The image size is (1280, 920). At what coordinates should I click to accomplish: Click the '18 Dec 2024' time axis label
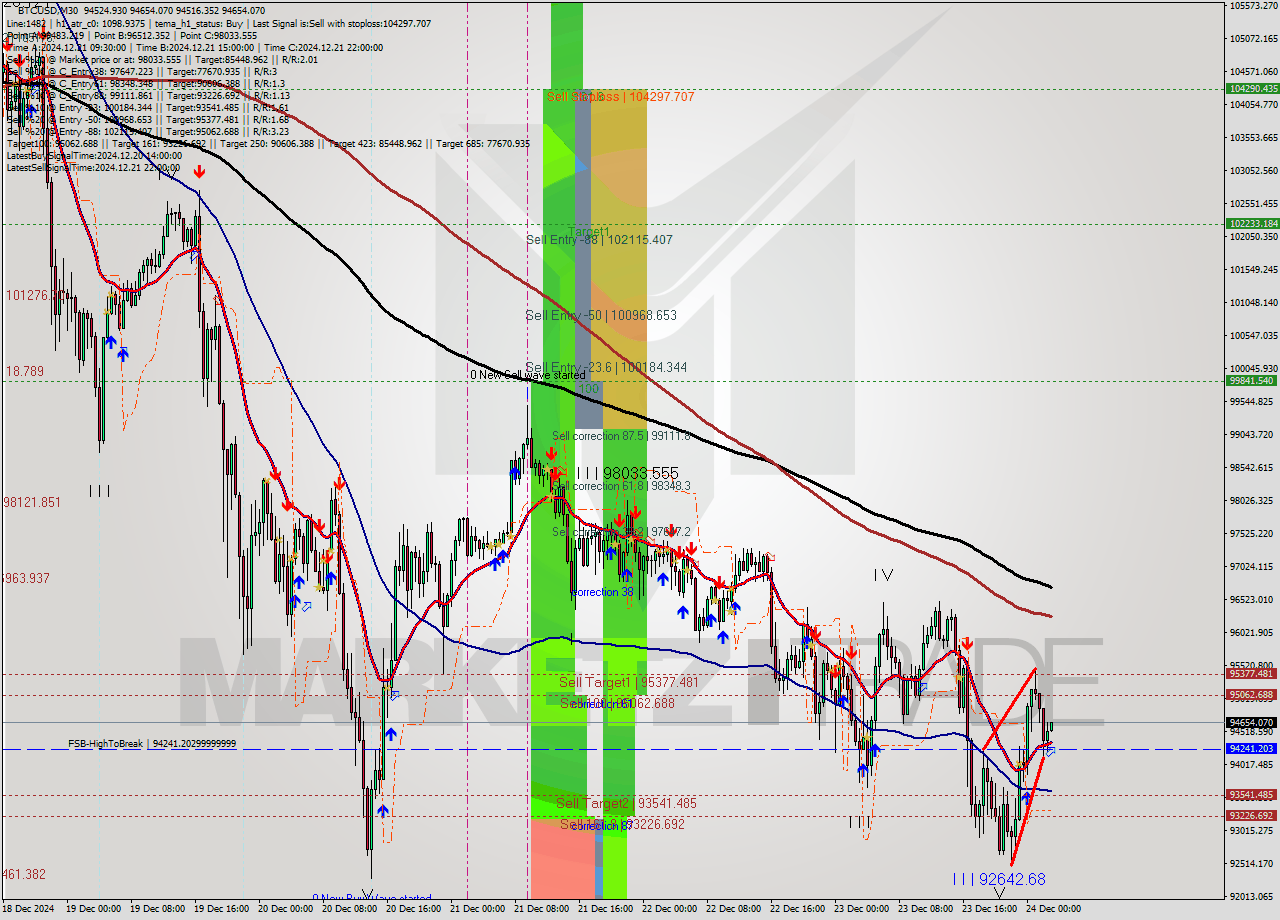30,909
